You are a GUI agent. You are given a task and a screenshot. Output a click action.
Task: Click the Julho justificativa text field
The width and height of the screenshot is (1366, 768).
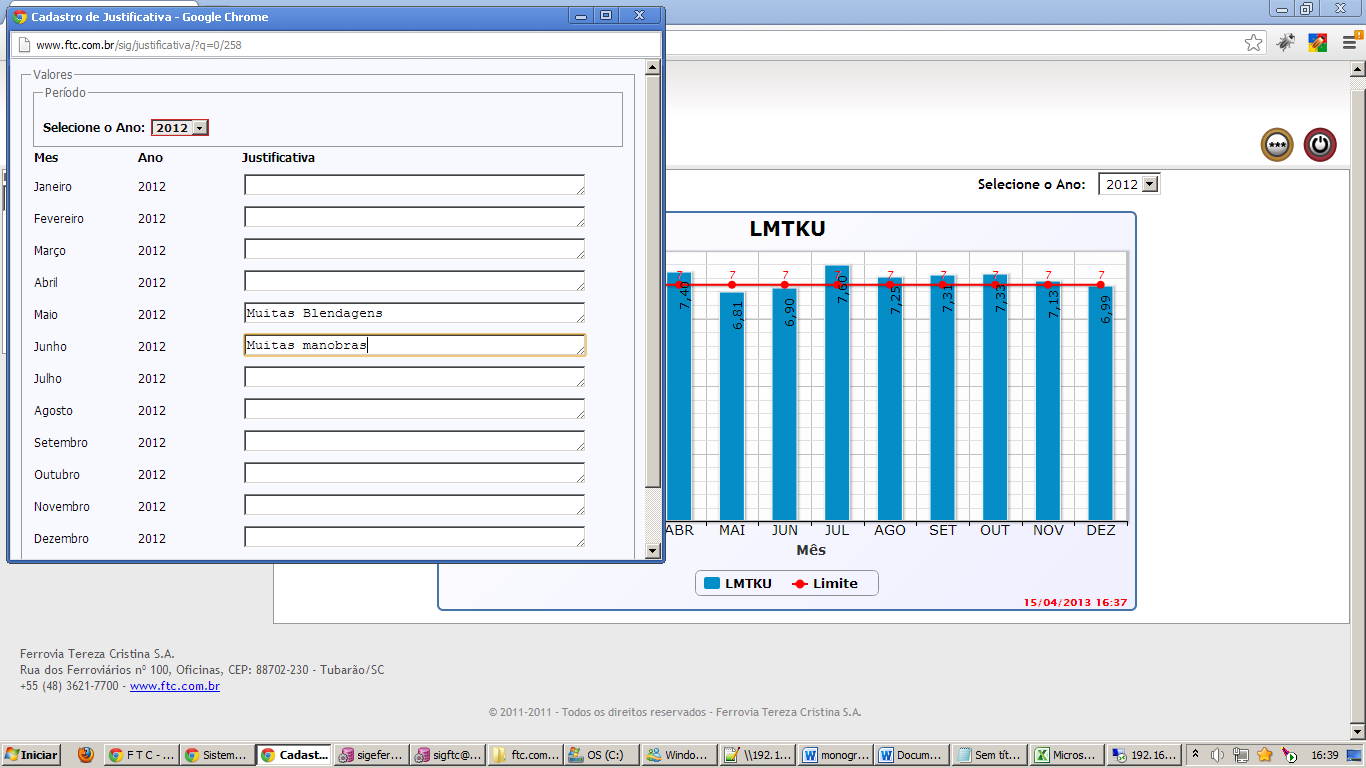415,377
